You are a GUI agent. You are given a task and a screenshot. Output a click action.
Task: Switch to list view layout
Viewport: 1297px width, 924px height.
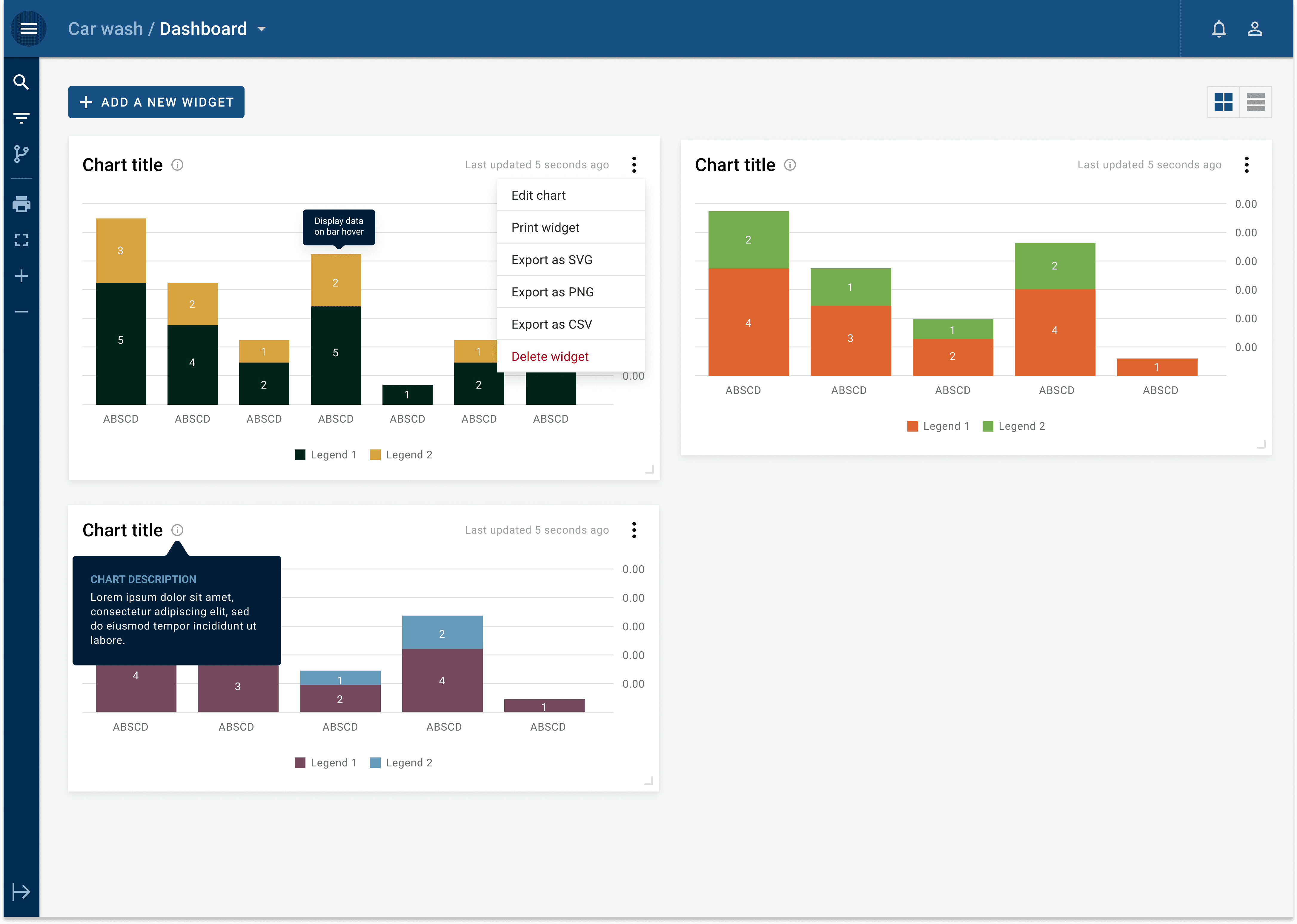[x=1255, y=102]
